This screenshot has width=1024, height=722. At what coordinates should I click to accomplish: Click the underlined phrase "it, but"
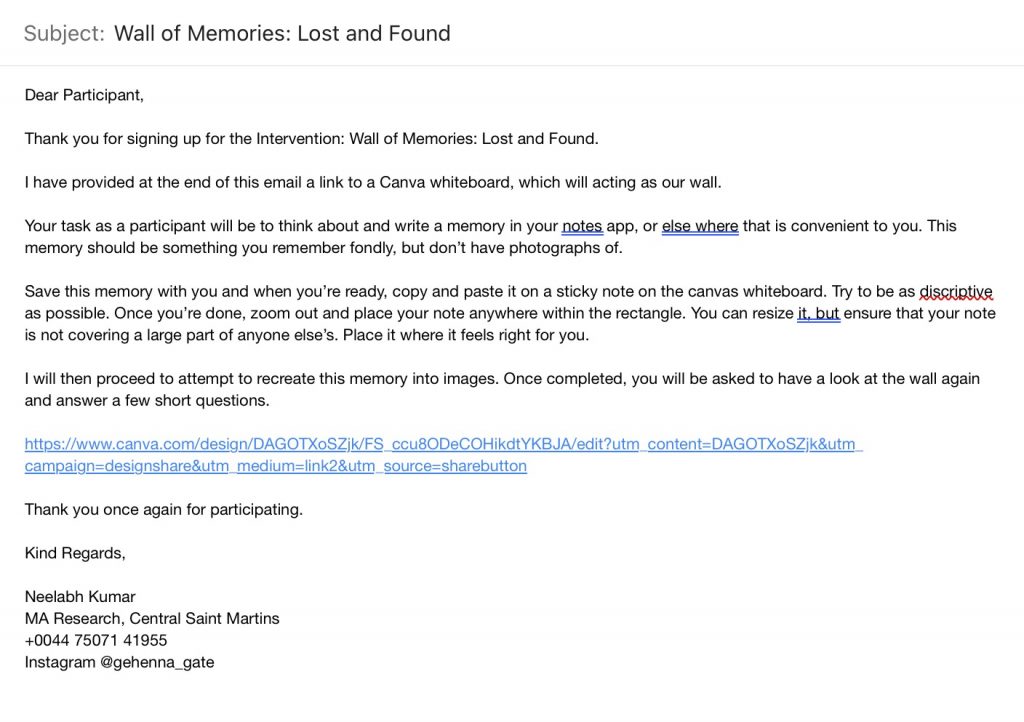coord(818,313)
